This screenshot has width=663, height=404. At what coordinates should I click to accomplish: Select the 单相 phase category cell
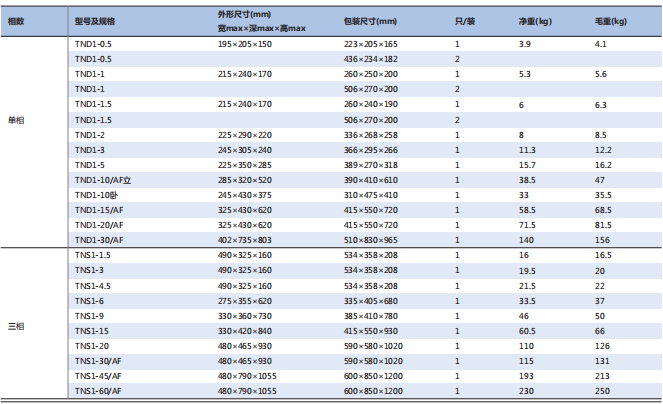coord(16,148)
